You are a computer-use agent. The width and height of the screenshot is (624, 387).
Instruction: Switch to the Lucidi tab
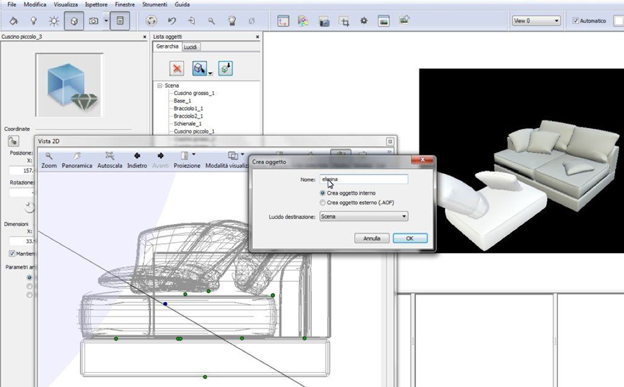coord(190,47)
